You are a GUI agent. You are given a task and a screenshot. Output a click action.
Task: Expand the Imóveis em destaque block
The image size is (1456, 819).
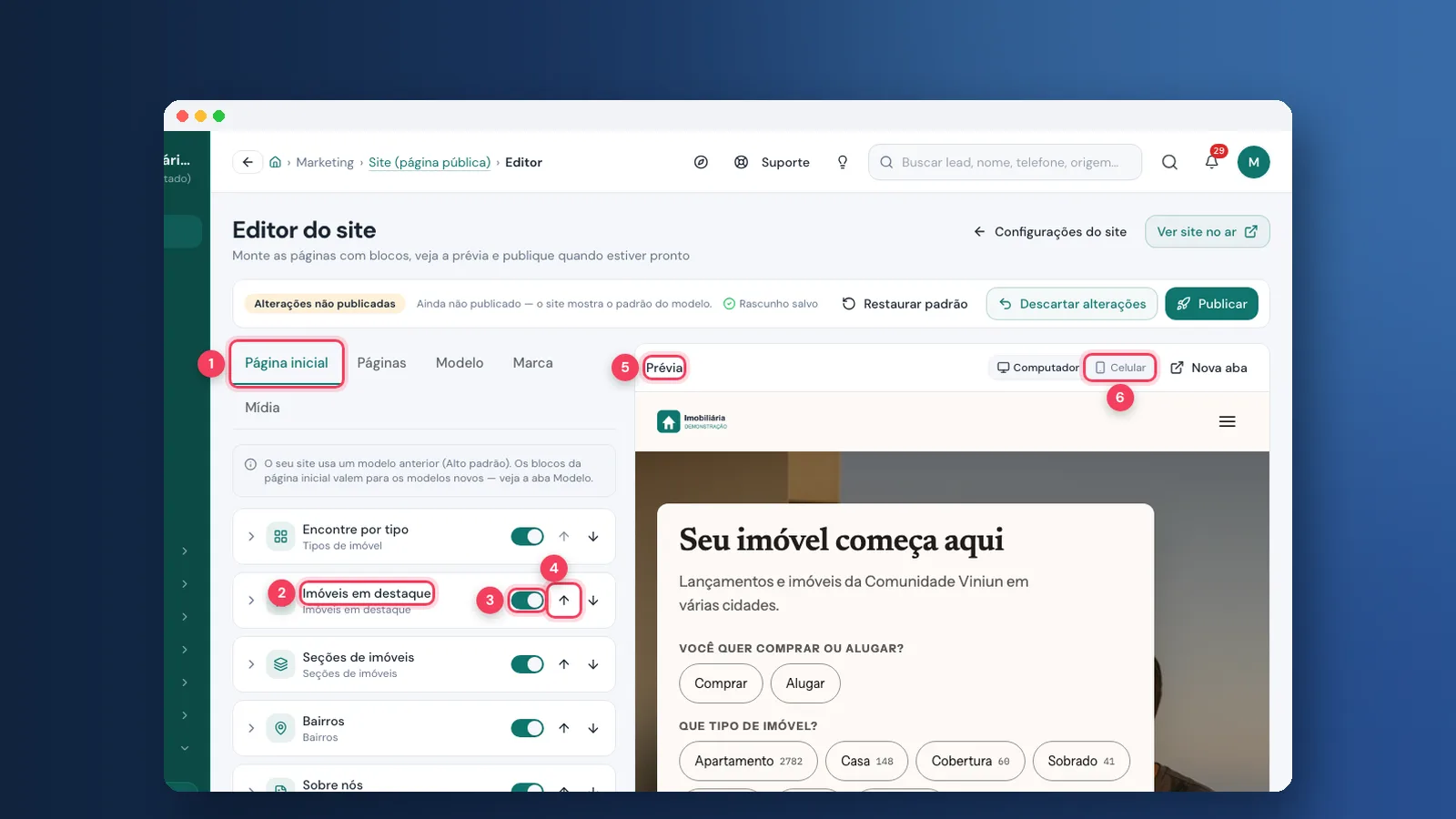tap(251, 601)
